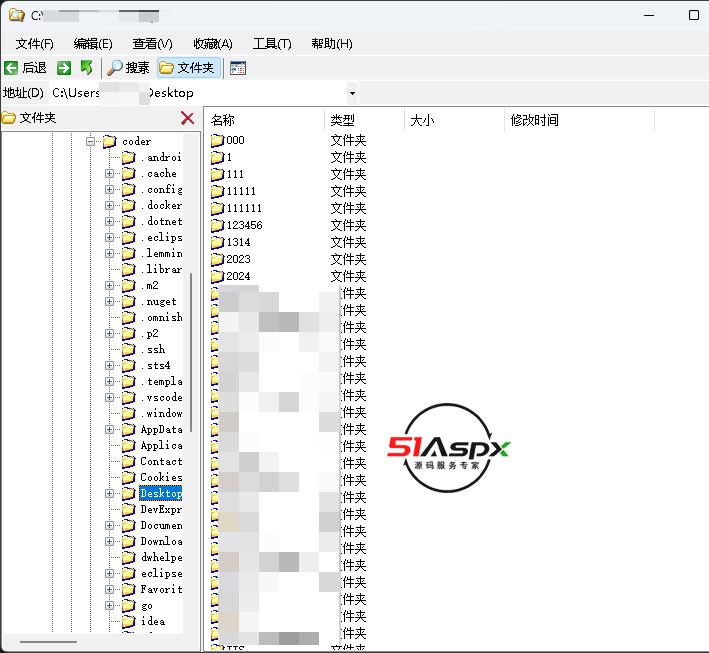
Task: Select the .omnish folder icon in tree
Action: coord(128,317)
